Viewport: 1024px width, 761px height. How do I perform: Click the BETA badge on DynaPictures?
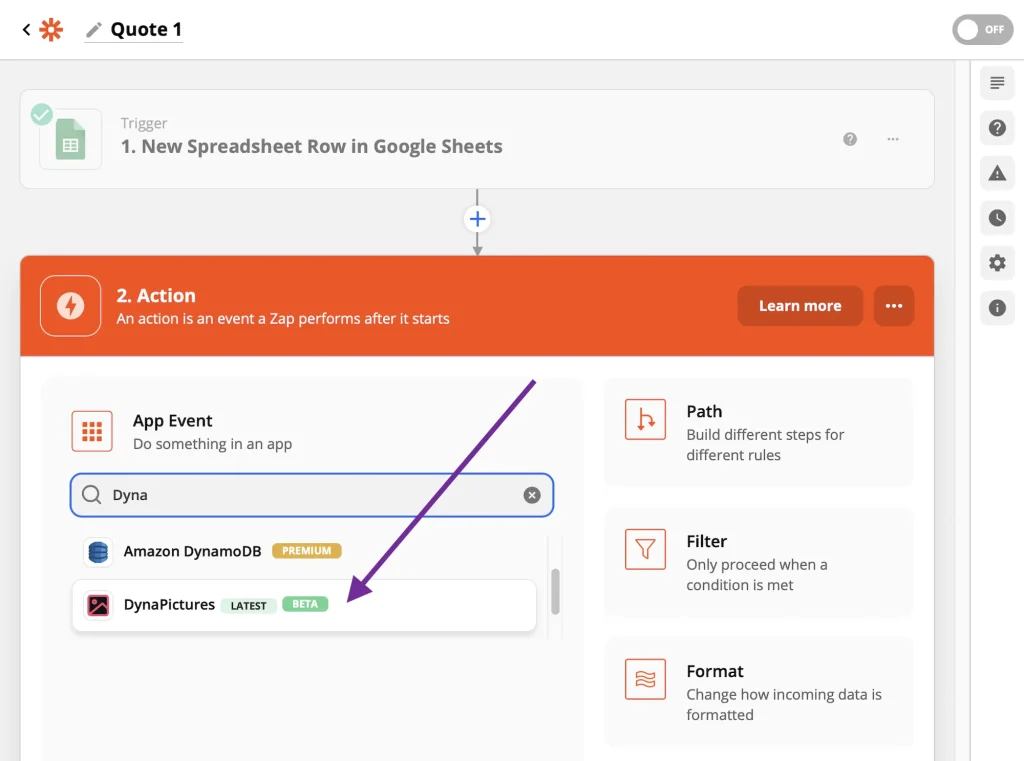pyautogui.click(x=305, y=604)
